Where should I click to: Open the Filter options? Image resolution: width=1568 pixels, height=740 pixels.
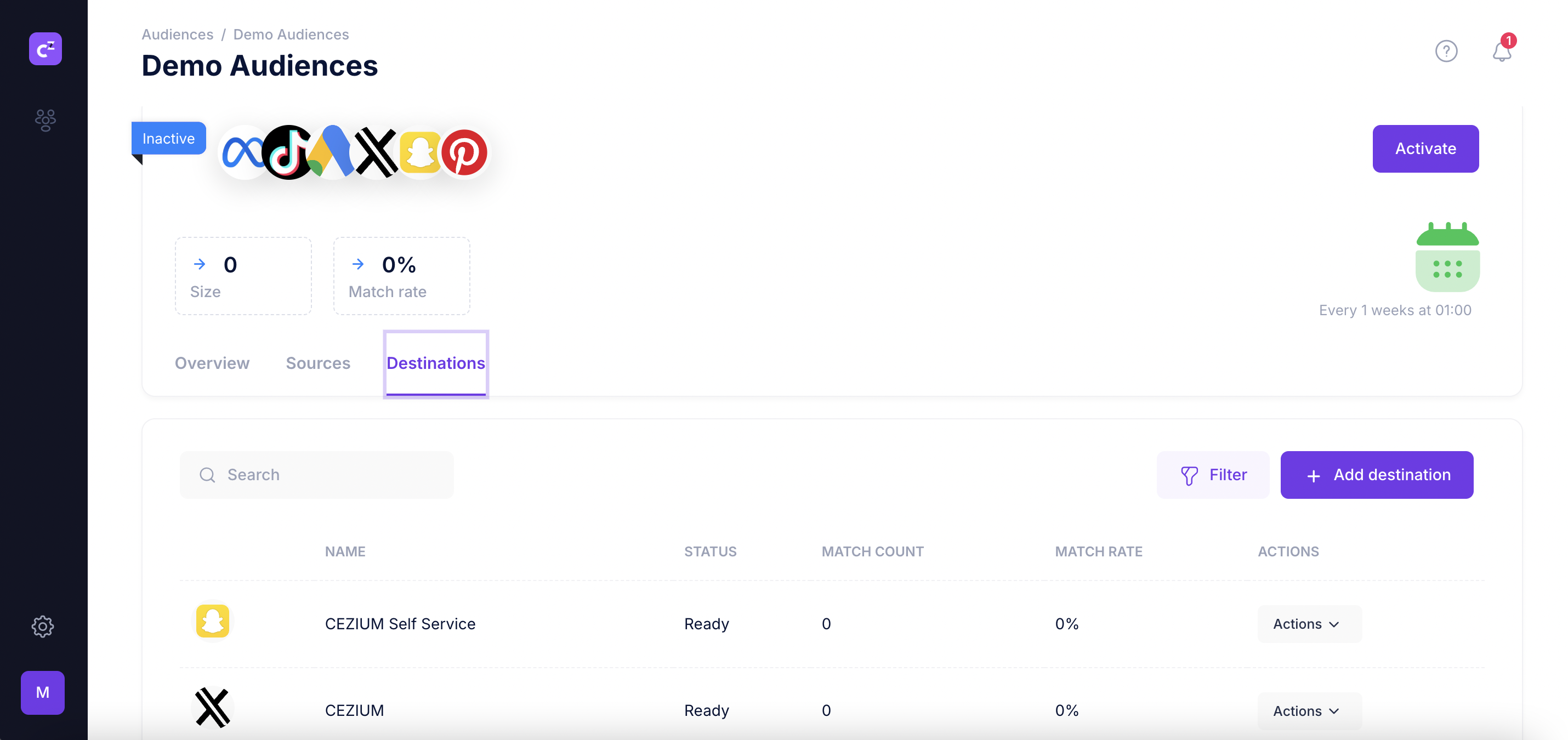tap(1213, 475)
